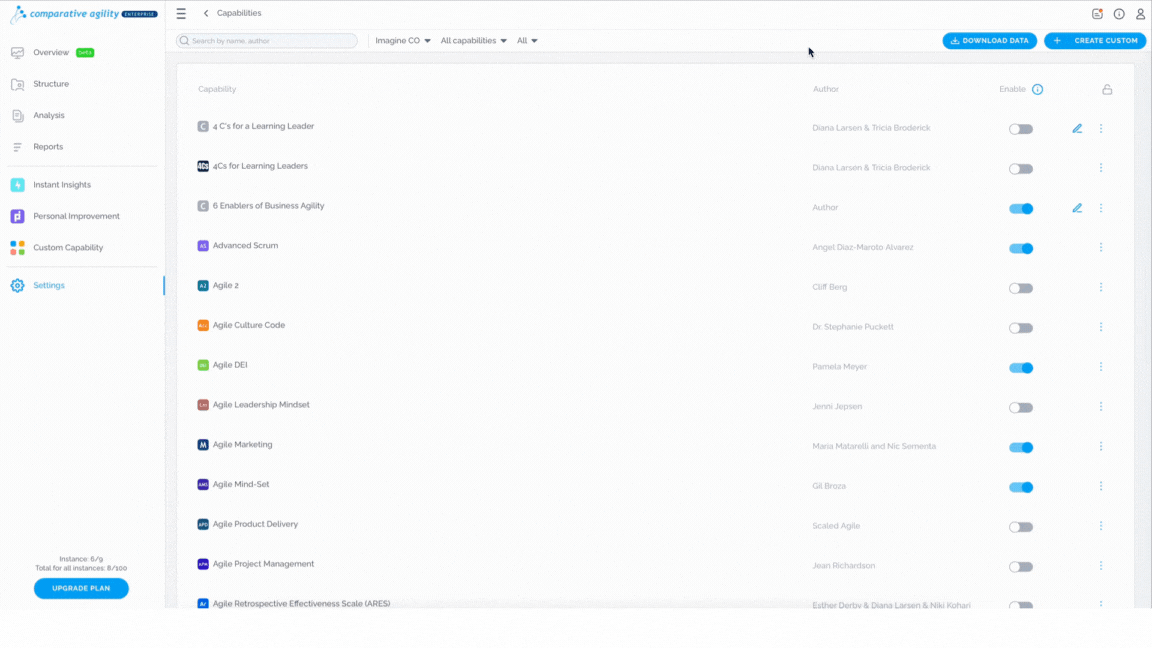Edit the 4 C's for a Learning Leader capability
This screenshot has height=648, width=1152.
tap(1077, 129)
